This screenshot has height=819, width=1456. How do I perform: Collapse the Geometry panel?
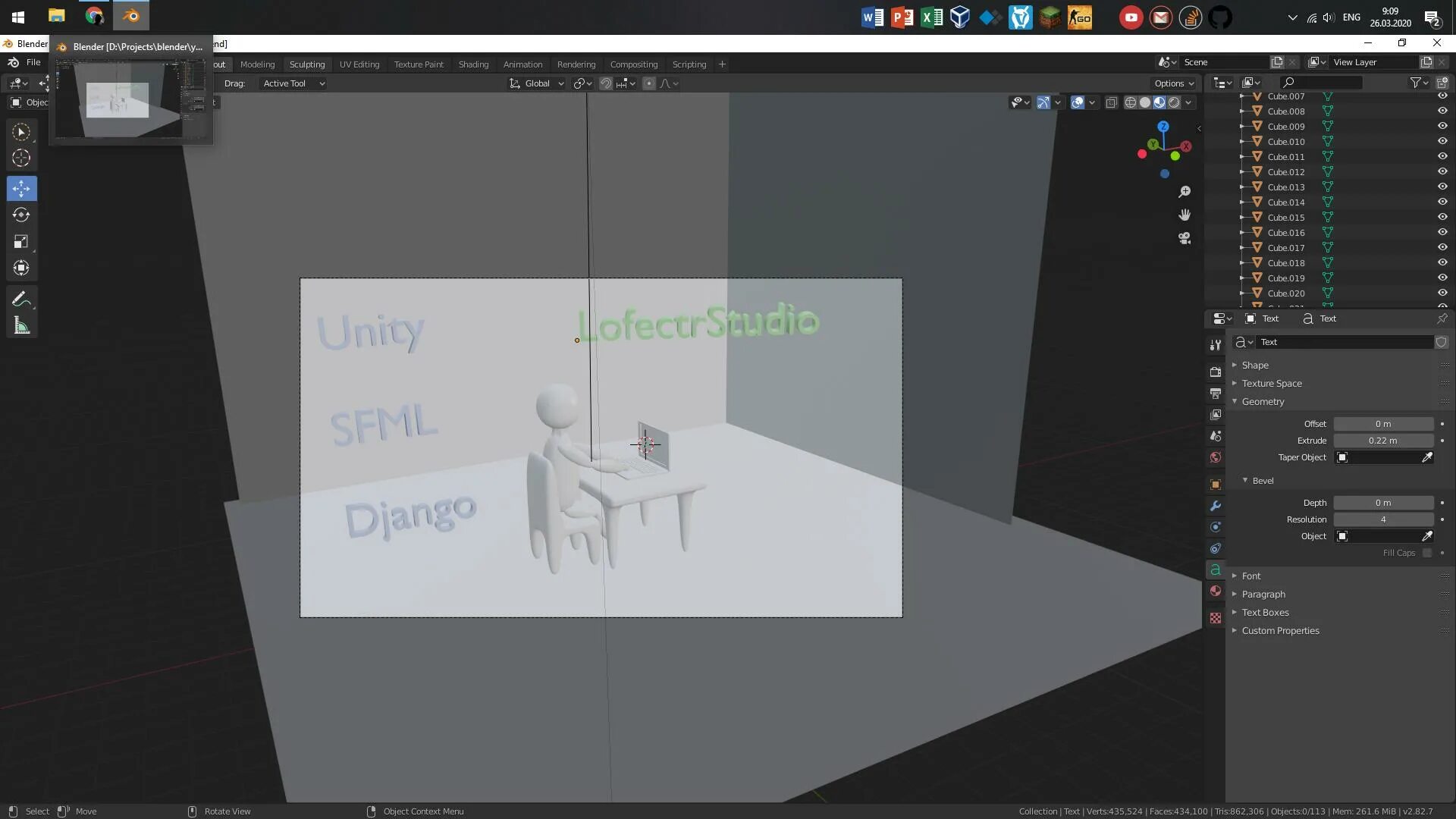tap(1263, 402)
